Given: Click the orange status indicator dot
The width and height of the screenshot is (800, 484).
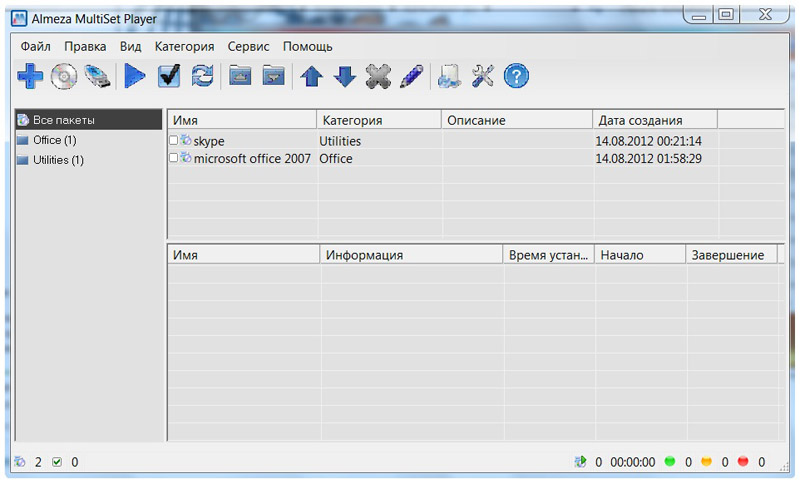Looking at the screenshot, I should pos(707,462).
